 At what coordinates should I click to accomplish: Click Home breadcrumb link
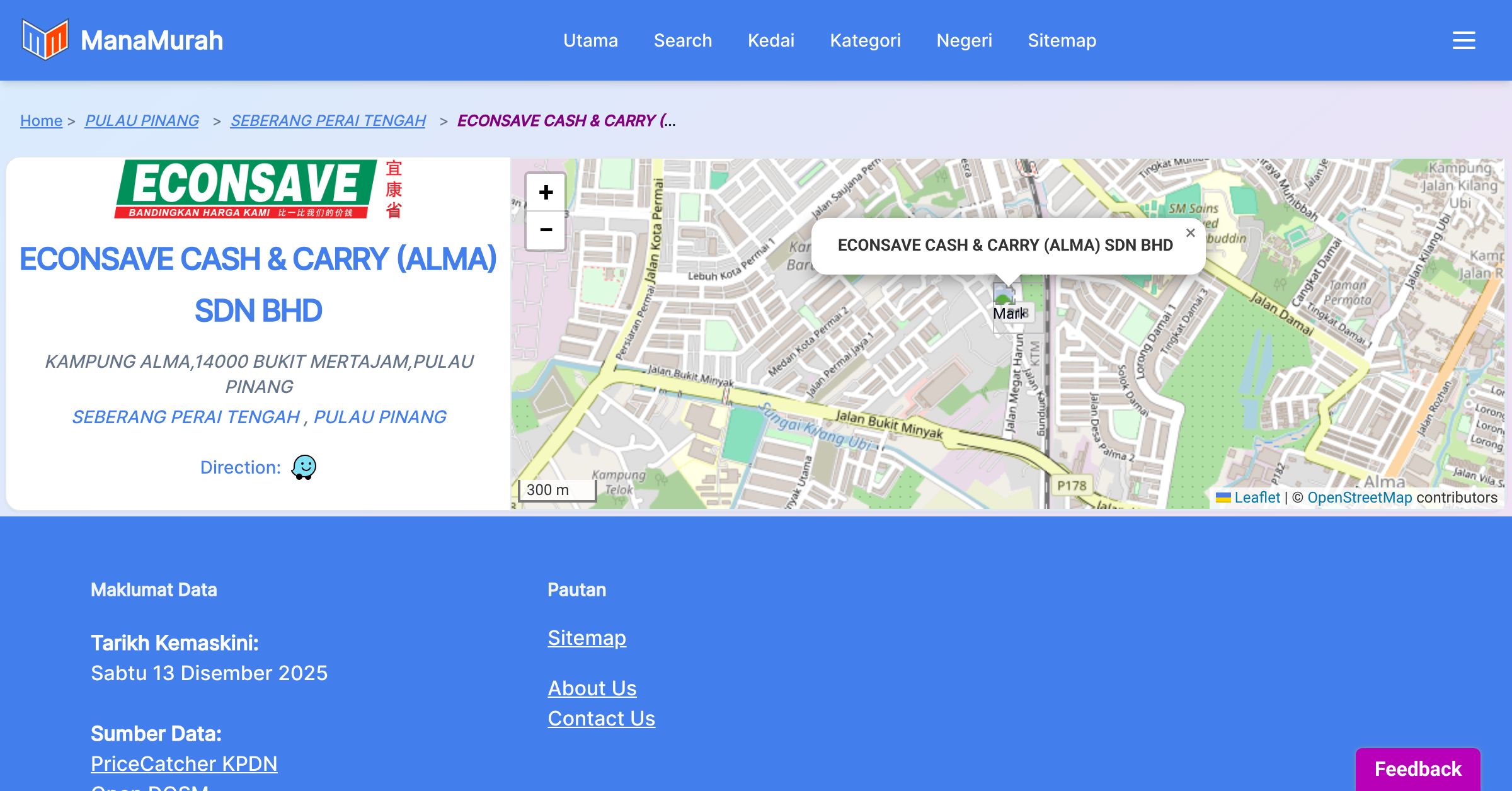[x=41, y=120]
